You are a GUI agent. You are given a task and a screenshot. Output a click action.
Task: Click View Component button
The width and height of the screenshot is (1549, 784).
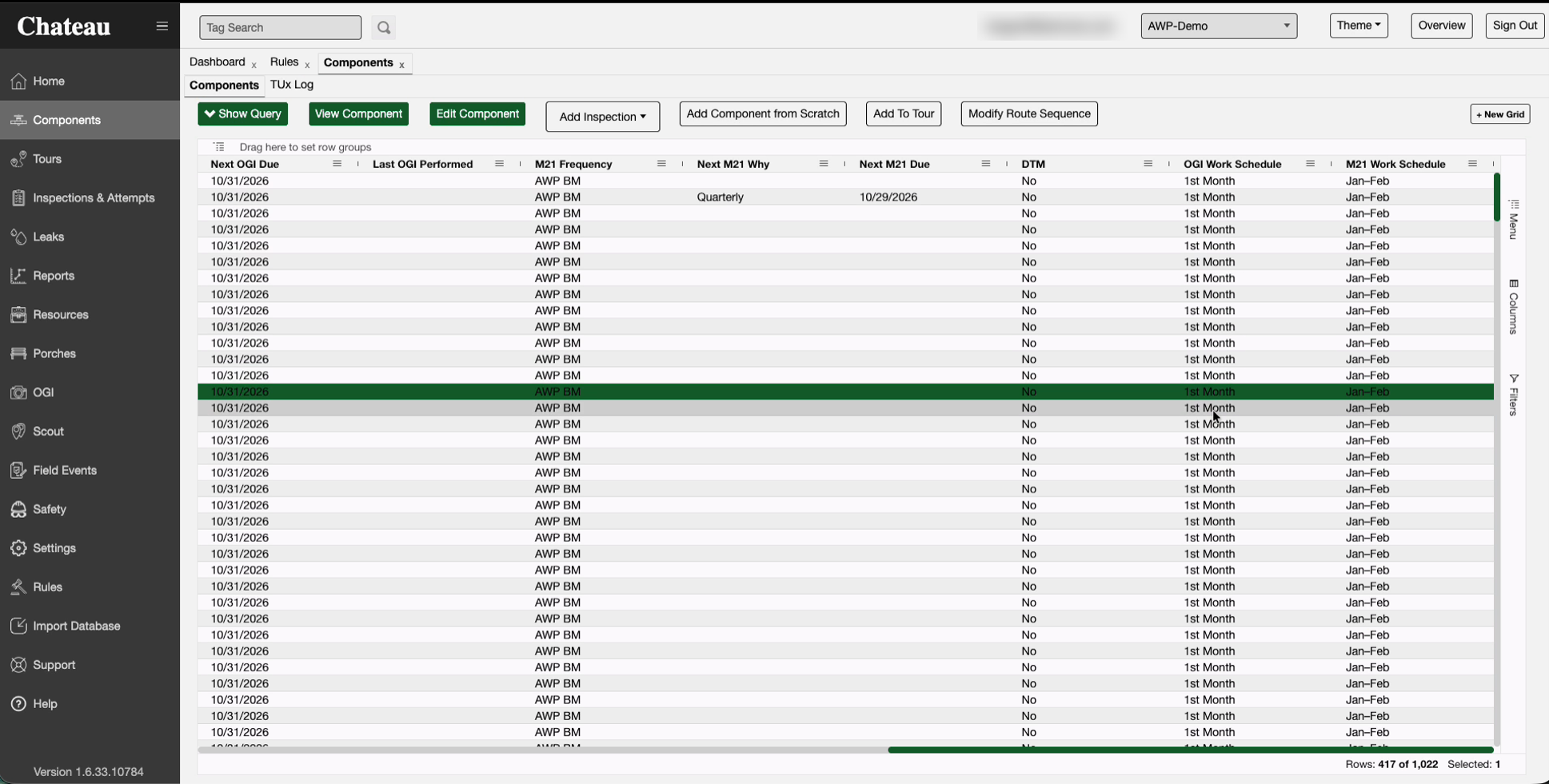tap(358, 113)
